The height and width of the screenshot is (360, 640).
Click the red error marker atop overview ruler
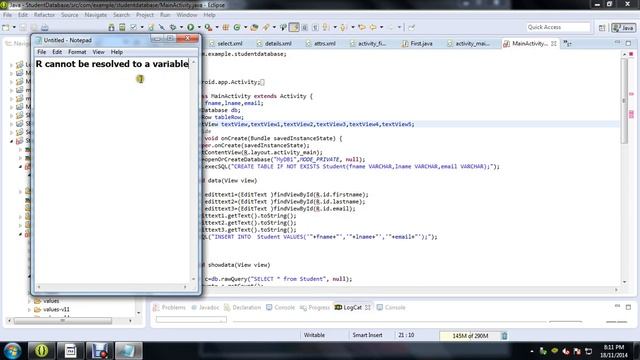pyautogui.click(x=631, y=54)
